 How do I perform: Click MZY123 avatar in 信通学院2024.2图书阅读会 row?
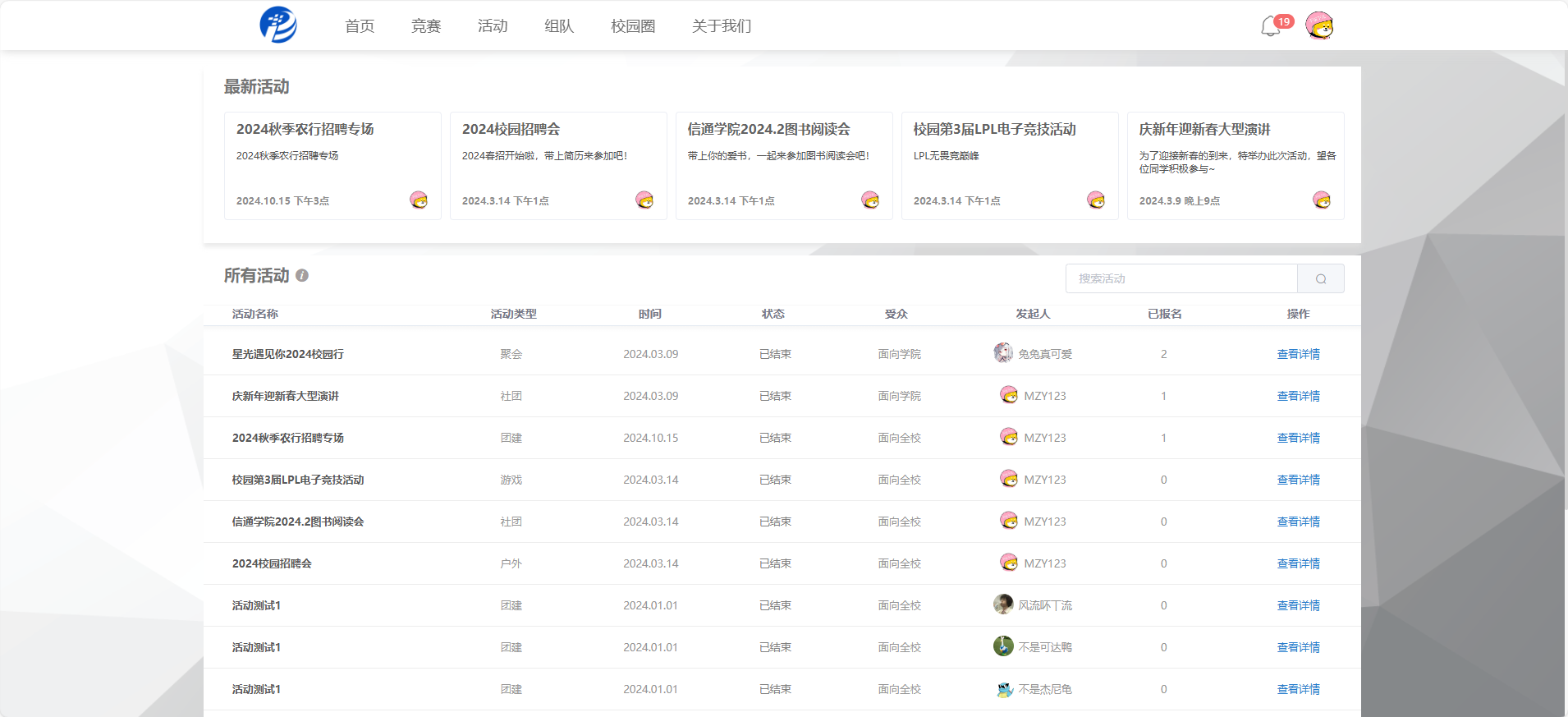pyautogui.click(x=1009, y=521)
